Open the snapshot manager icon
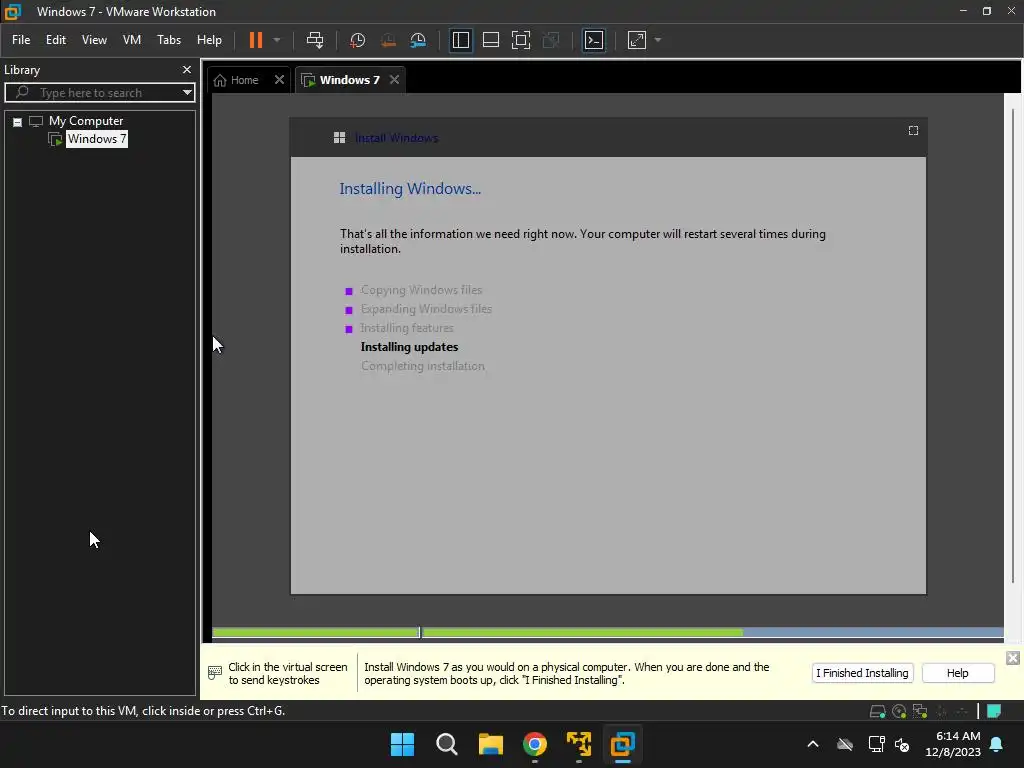This screenshot has width=1024, height=768. pos(418,40)
